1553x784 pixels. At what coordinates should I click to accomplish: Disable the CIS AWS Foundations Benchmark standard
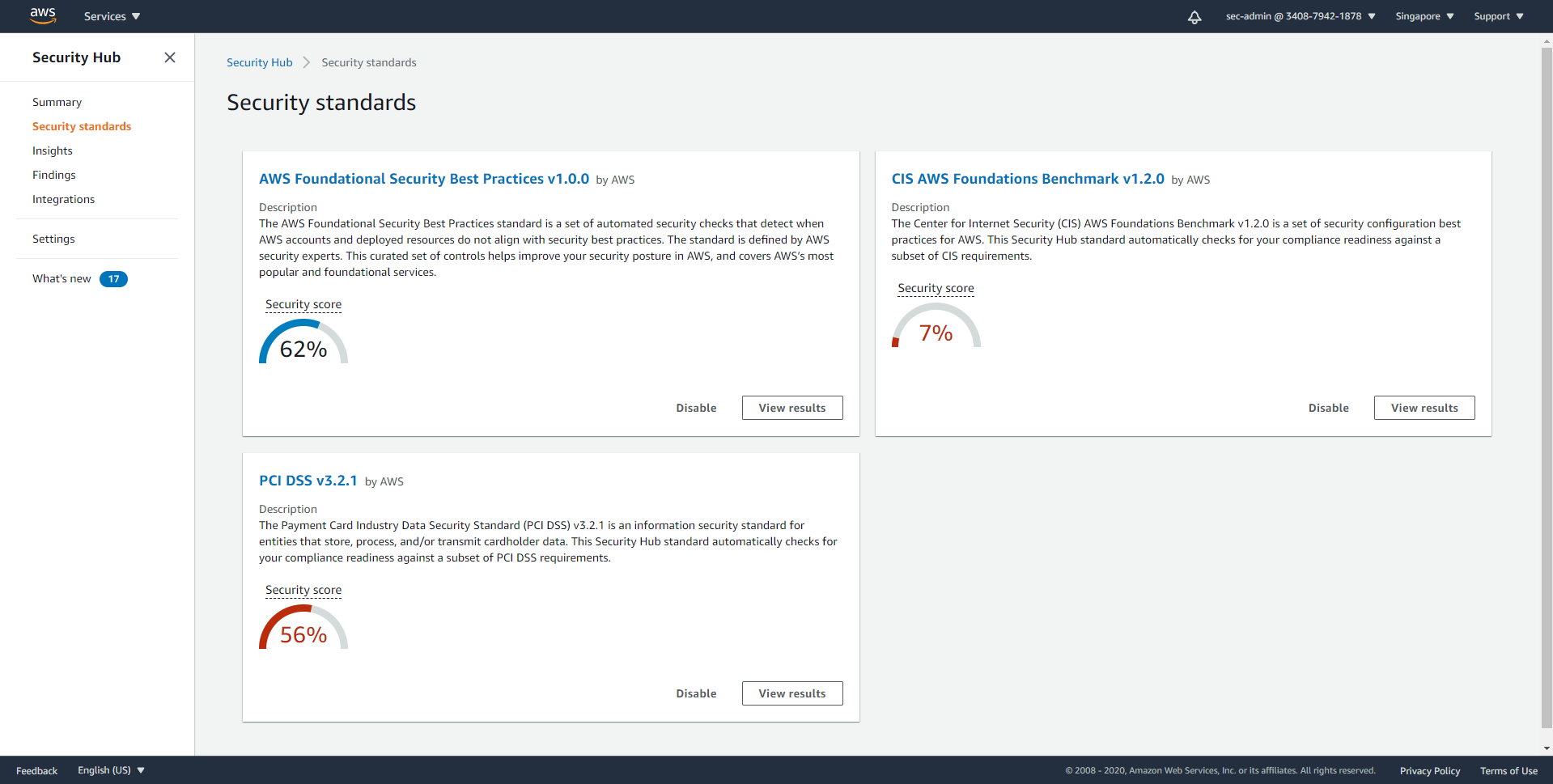[x=1329, y=408]
